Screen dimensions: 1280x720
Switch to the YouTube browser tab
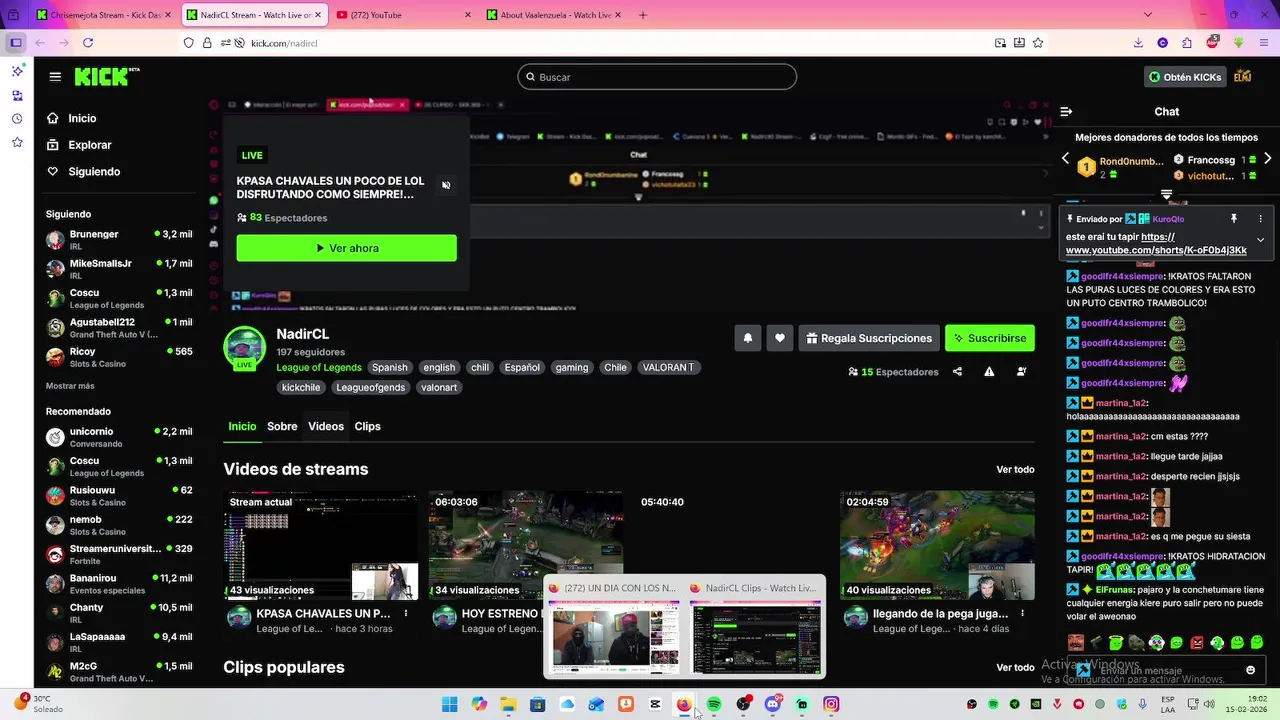tap(403, 15)
